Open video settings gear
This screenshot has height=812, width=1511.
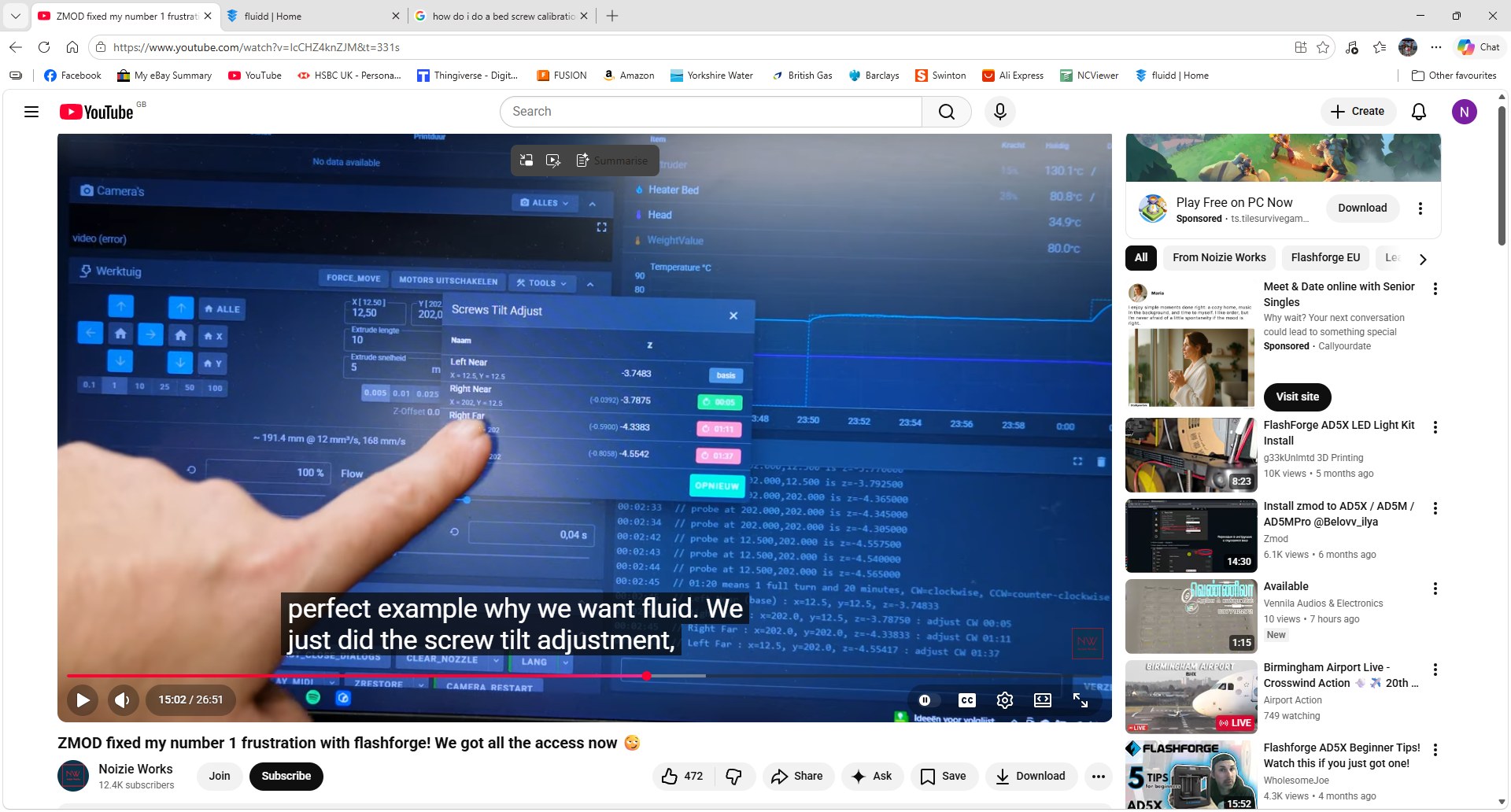tap(1004, 699)
